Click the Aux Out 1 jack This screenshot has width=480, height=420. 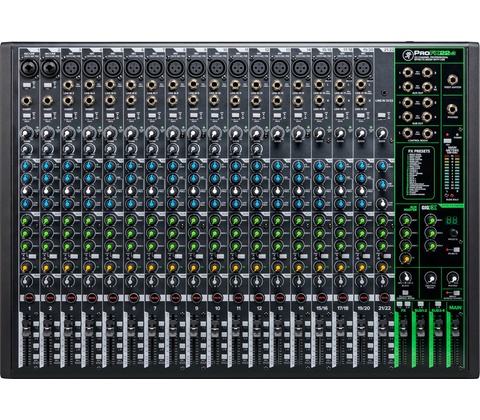tap(407, 73)
